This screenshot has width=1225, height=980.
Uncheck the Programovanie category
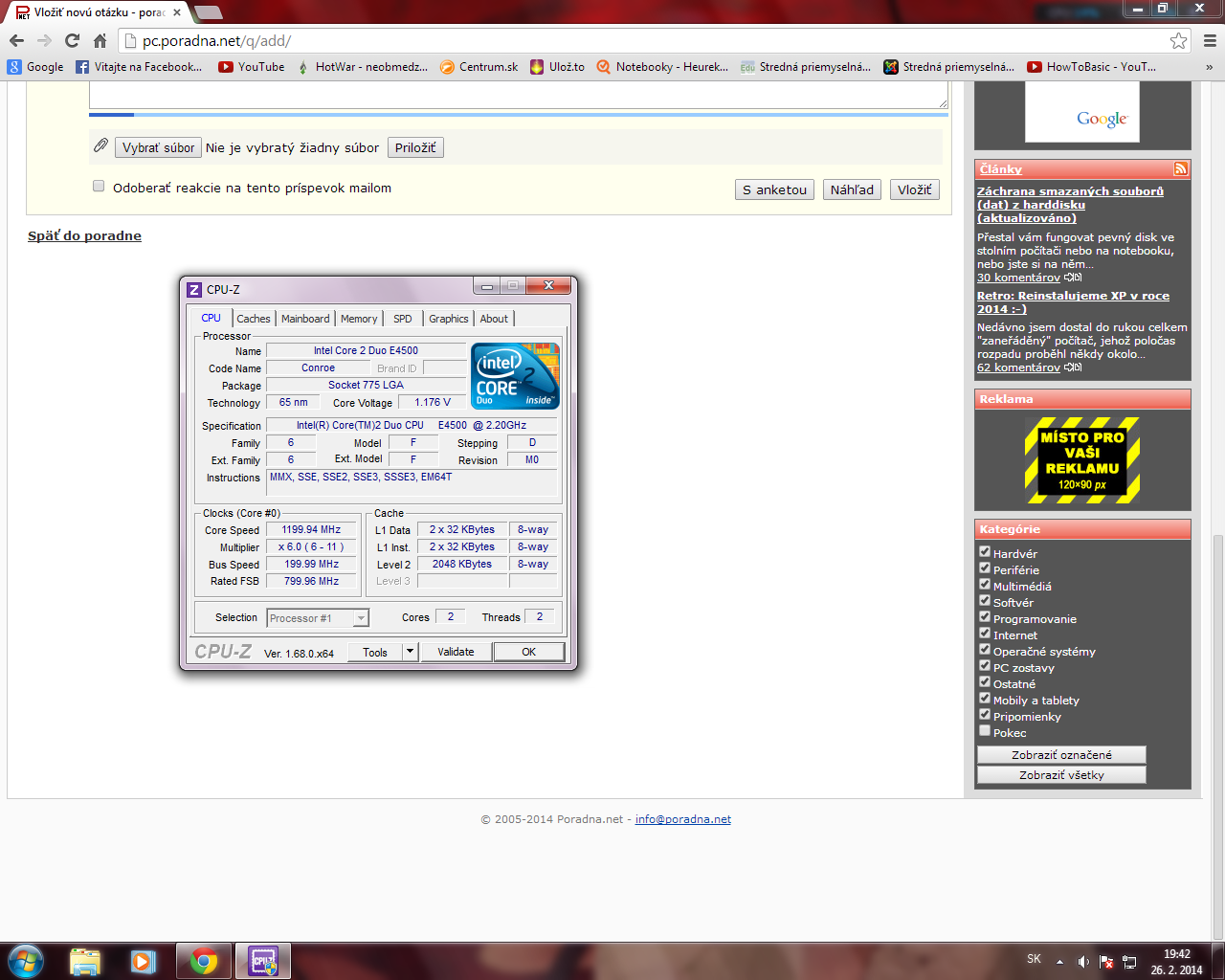point(984,616)
